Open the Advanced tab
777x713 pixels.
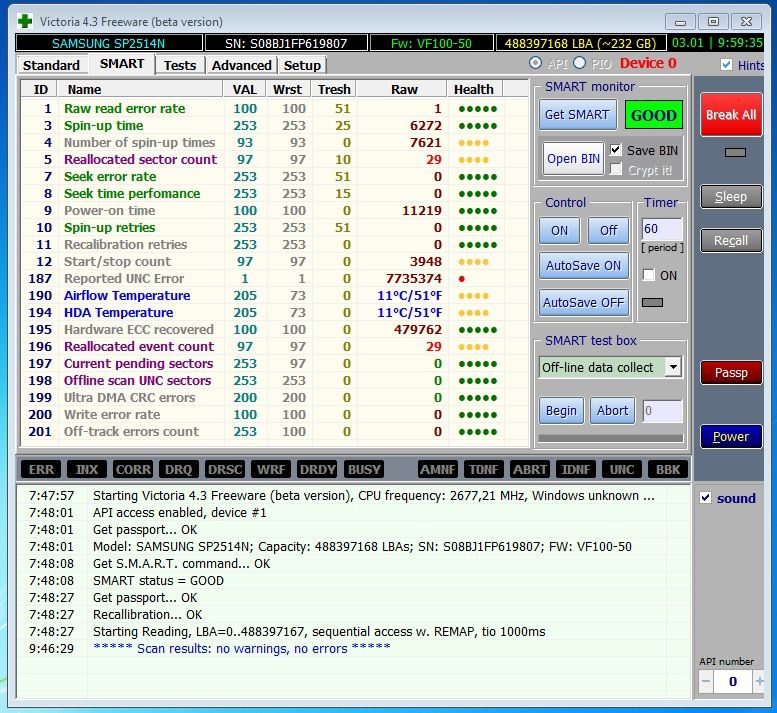pyautogui.click(x=241, y=65)
